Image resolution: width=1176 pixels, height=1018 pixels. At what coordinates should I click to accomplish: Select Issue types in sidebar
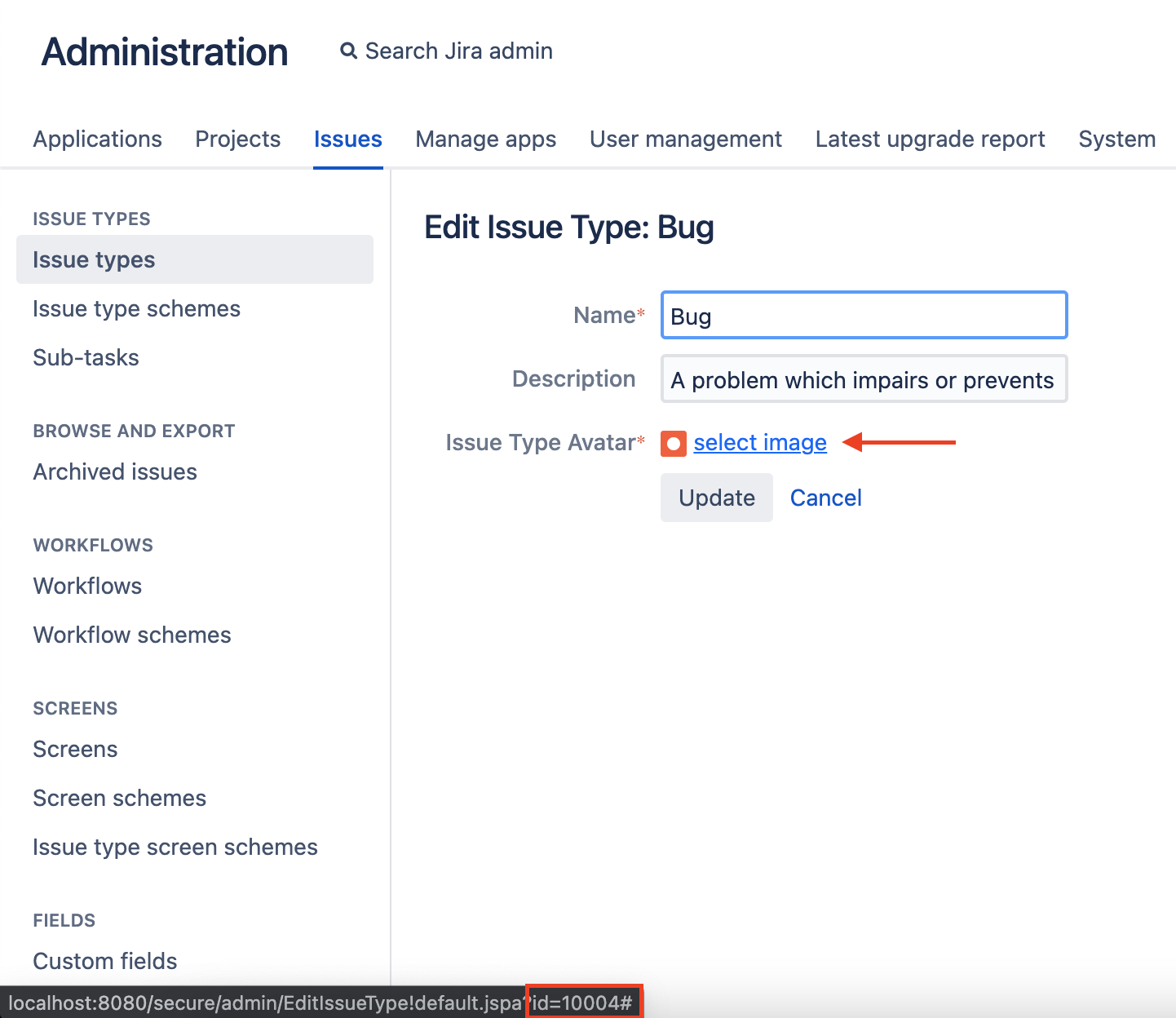[94, 260]
